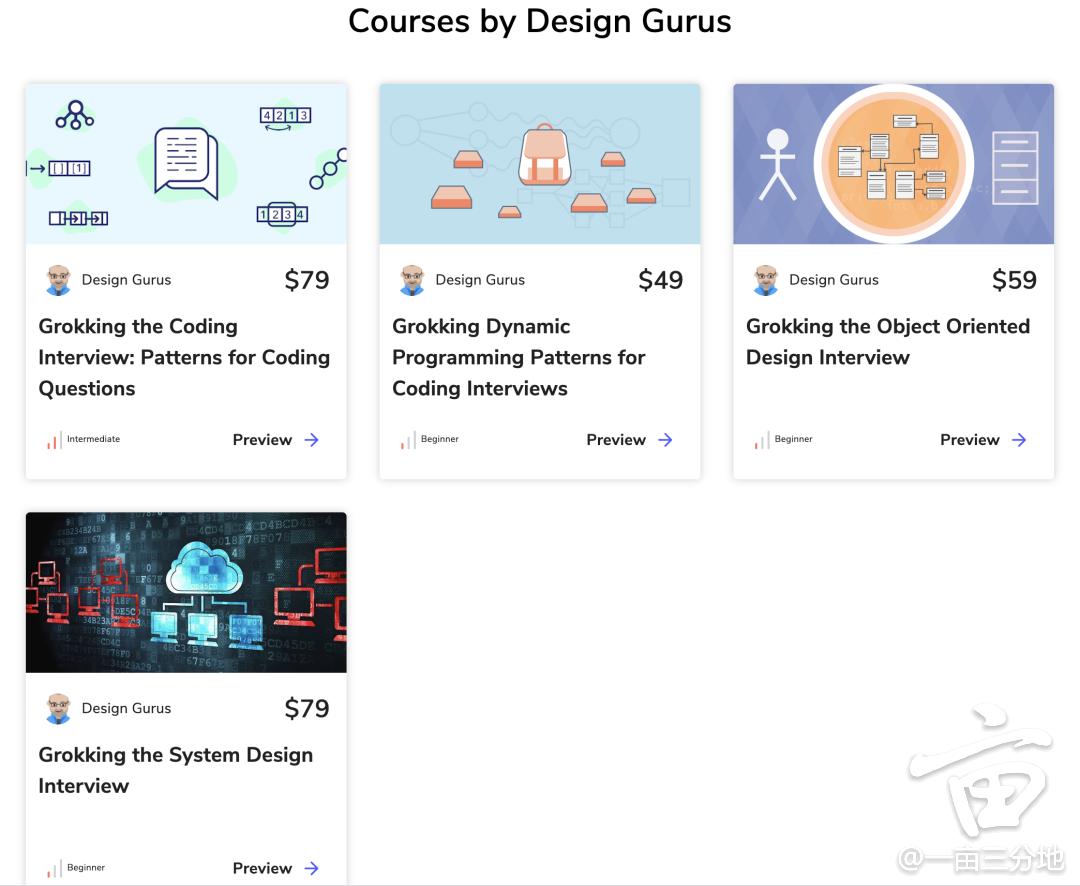Screen dimensions: 1080x886
Task: Click arrow icon beside Preview on System Design card
Action: tap(311, 868)
